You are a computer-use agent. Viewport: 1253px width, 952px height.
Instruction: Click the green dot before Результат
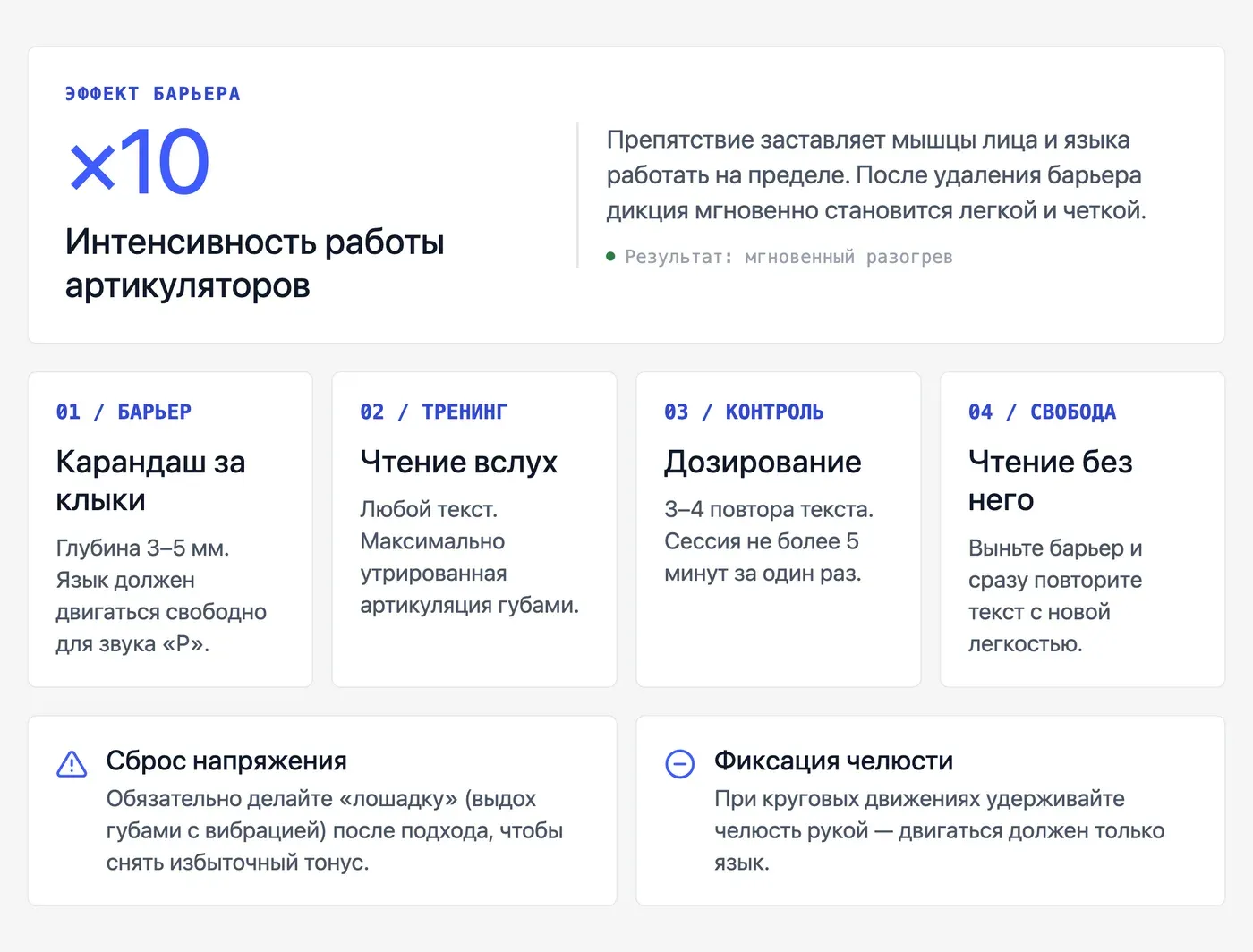610,257
